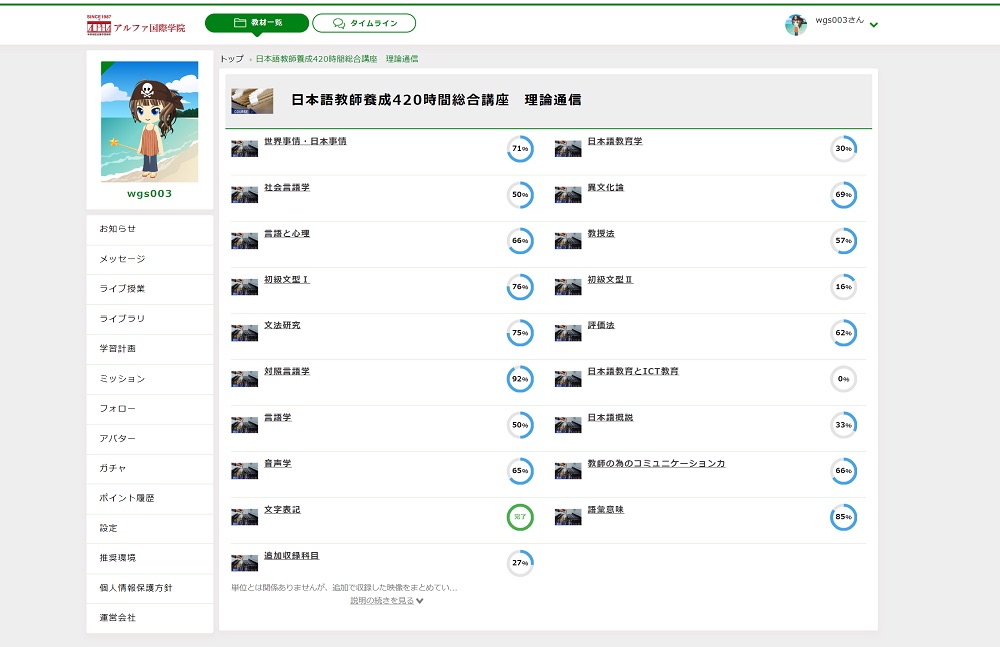This screenshot has height=647, width=1000.
Task: Open 設定 in the sidebar
Action: click(149, 528)
